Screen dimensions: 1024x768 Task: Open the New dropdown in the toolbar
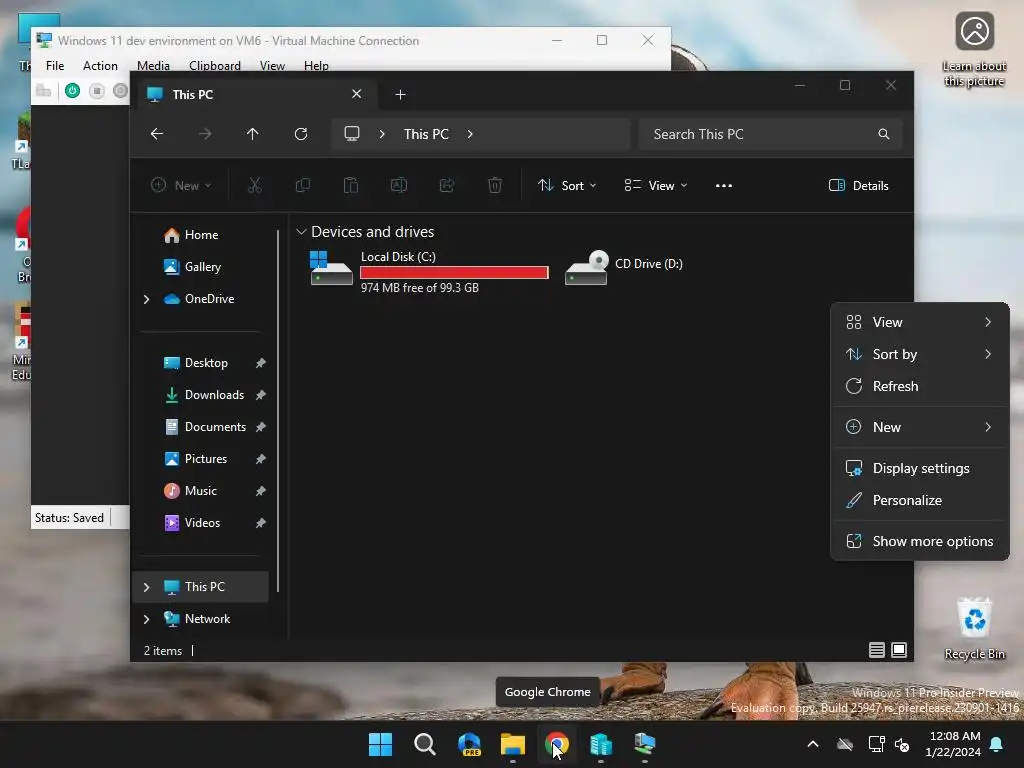tap(181, 185)
